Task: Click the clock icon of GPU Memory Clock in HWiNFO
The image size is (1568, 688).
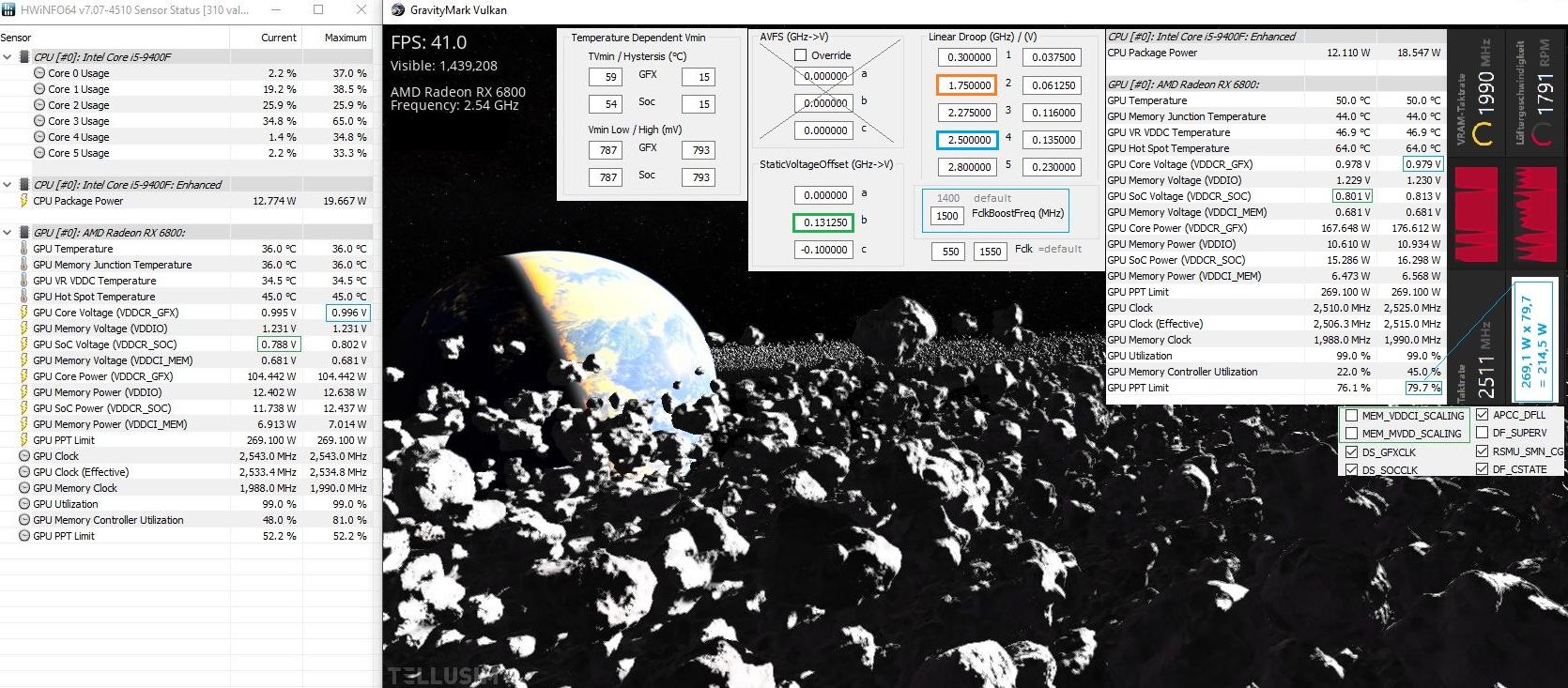Action: pyautogui.click(x=24, y=488)
